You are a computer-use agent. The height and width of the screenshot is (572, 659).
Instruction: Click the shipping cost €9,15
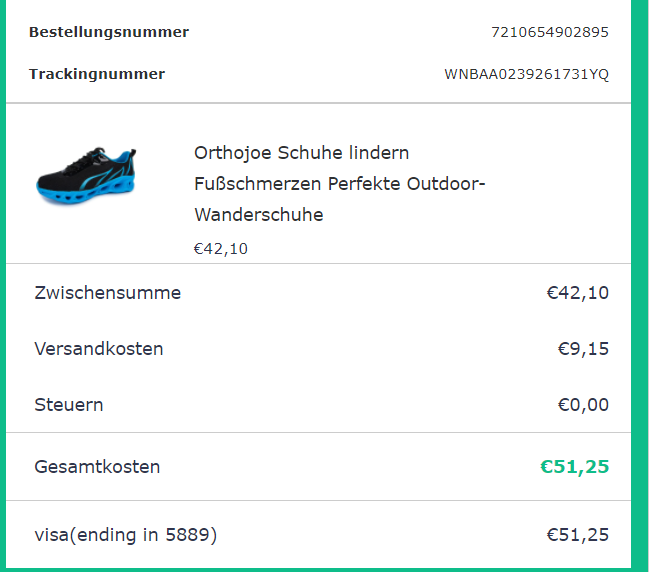[583, 349]
